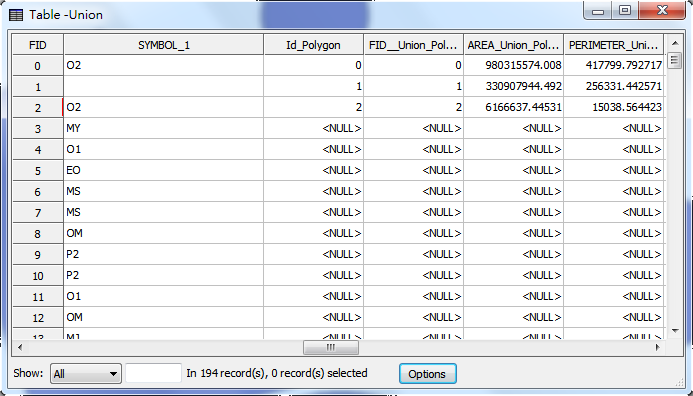Select row with FID 1
Viewport: 693px width, 396px height.
(x=38, y=87)
